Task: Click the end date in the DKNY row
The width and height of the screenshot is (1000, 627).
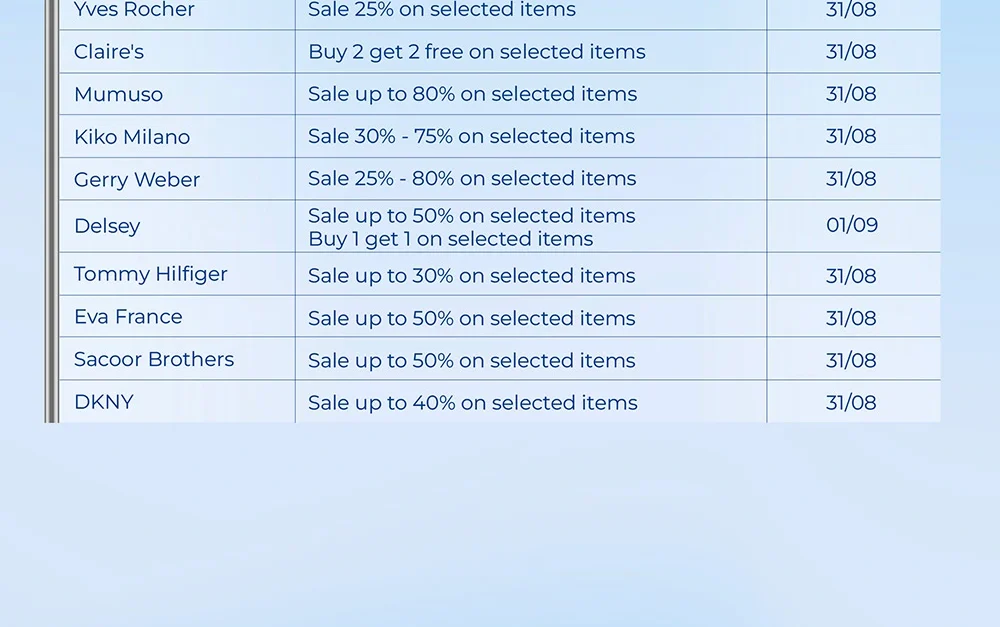Action: point(851,403)
